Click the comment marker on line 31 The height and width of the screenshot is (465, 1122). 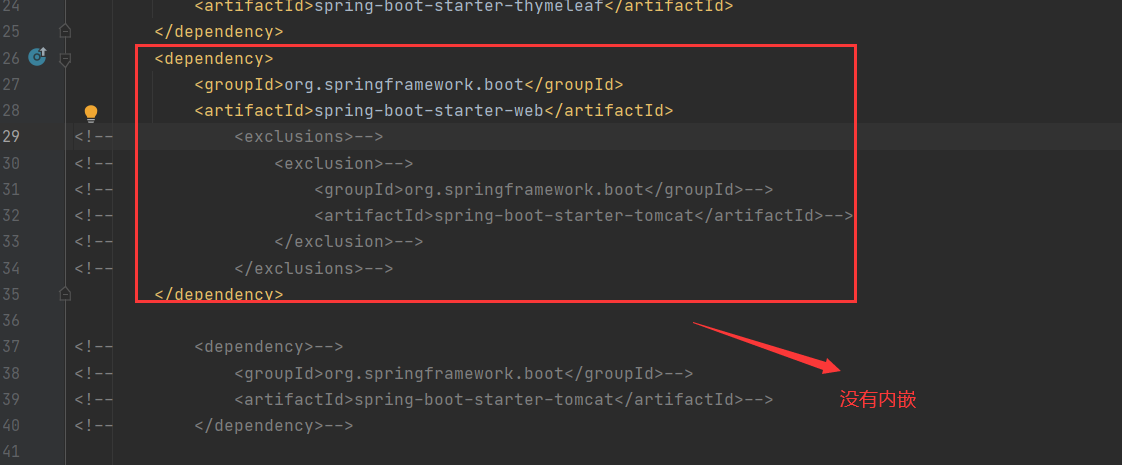click(x=94, y=190)
